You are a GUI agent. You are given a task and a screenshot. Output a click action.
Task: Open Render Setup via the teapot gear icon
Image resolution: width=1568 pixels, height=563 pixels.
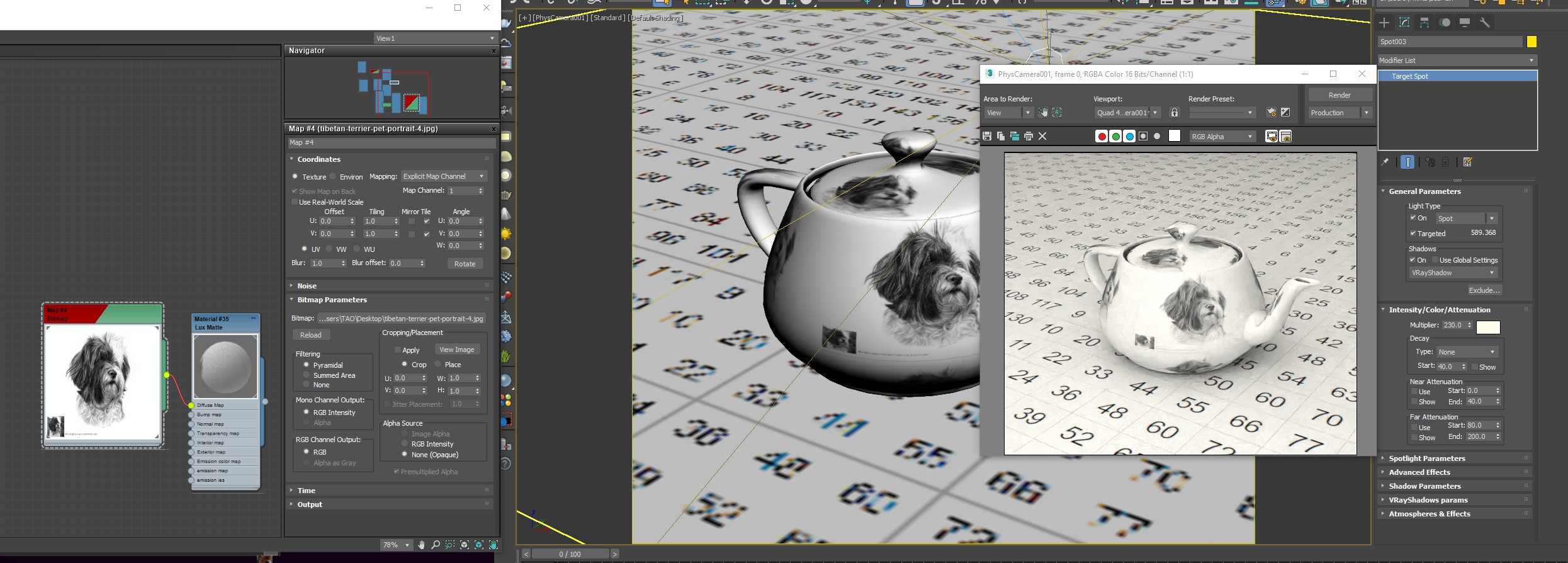pos(1272,113)
